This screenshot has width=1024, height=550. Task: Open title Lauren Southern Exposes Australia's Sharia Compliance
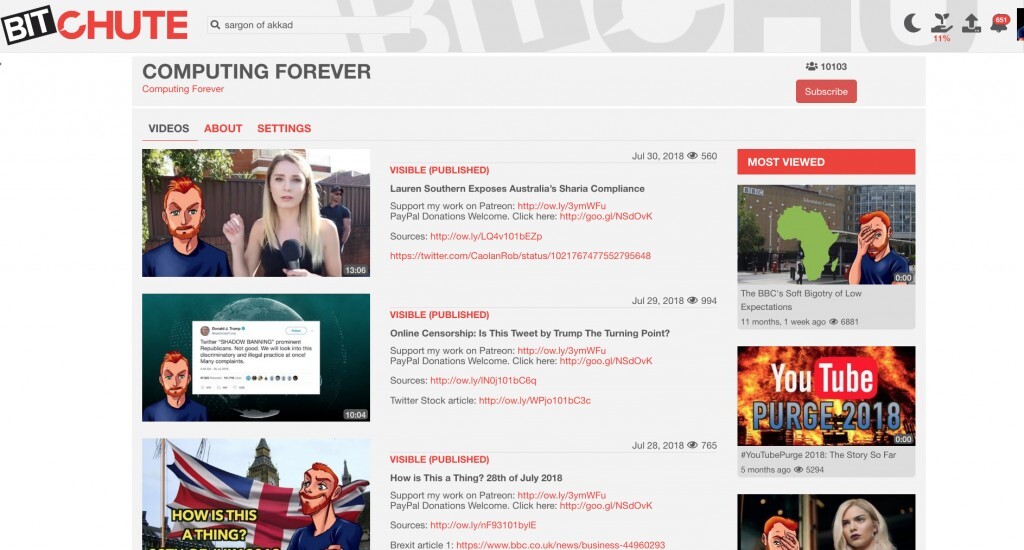point(517,189)
